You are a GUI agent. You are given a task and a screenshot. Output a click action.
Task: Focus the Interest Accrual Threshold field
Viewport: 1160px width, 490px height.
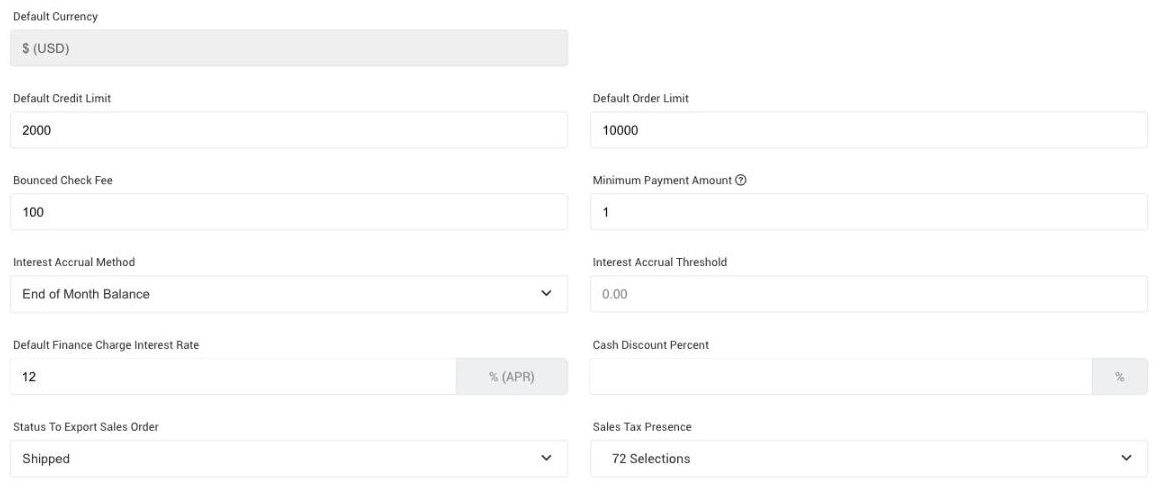point(869,294)
